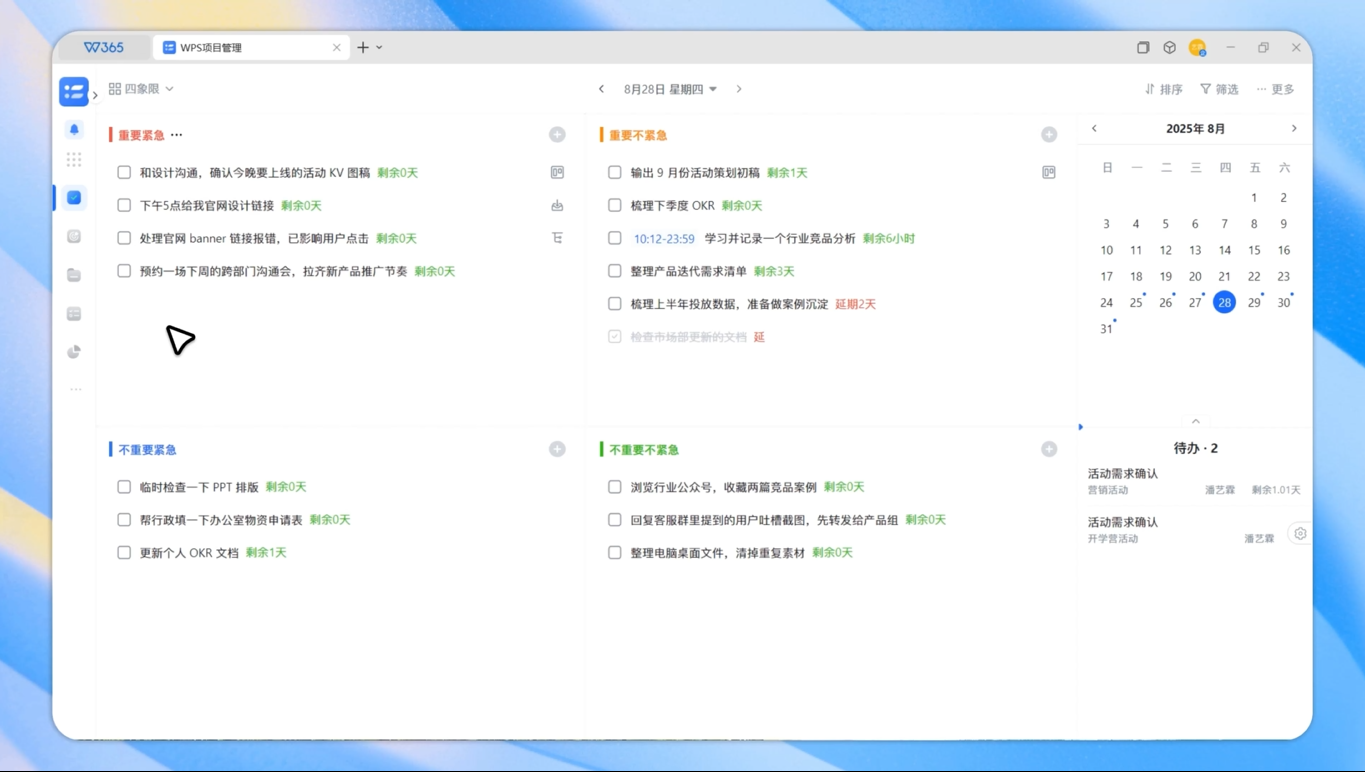Click the 筛选 filter icon button

[x=1219, y=89]
